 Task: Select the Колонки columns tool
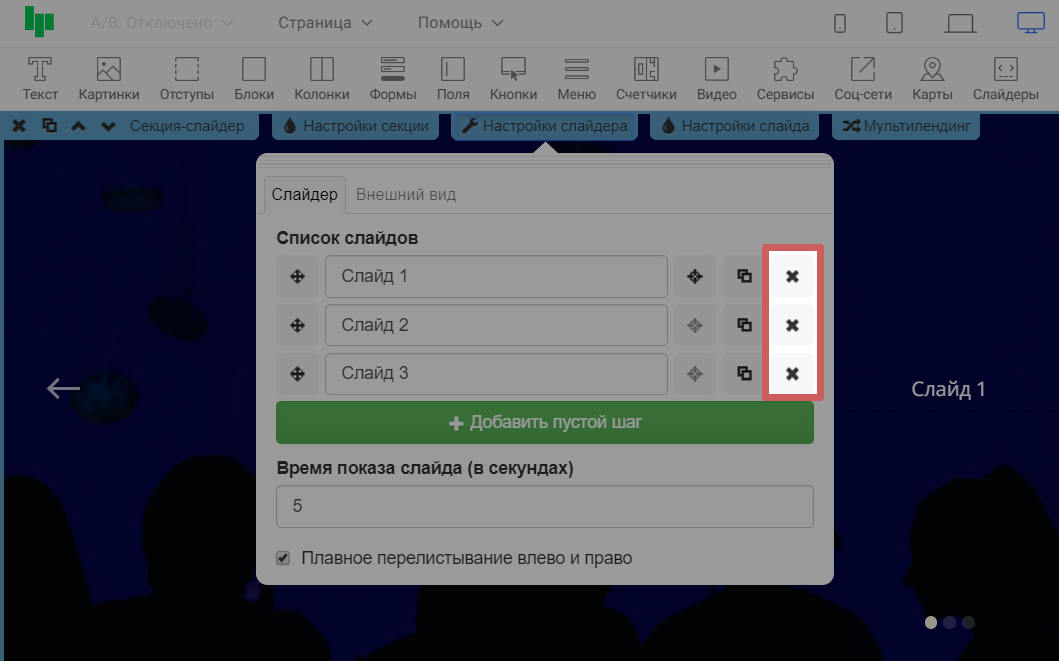coord(321,78)
